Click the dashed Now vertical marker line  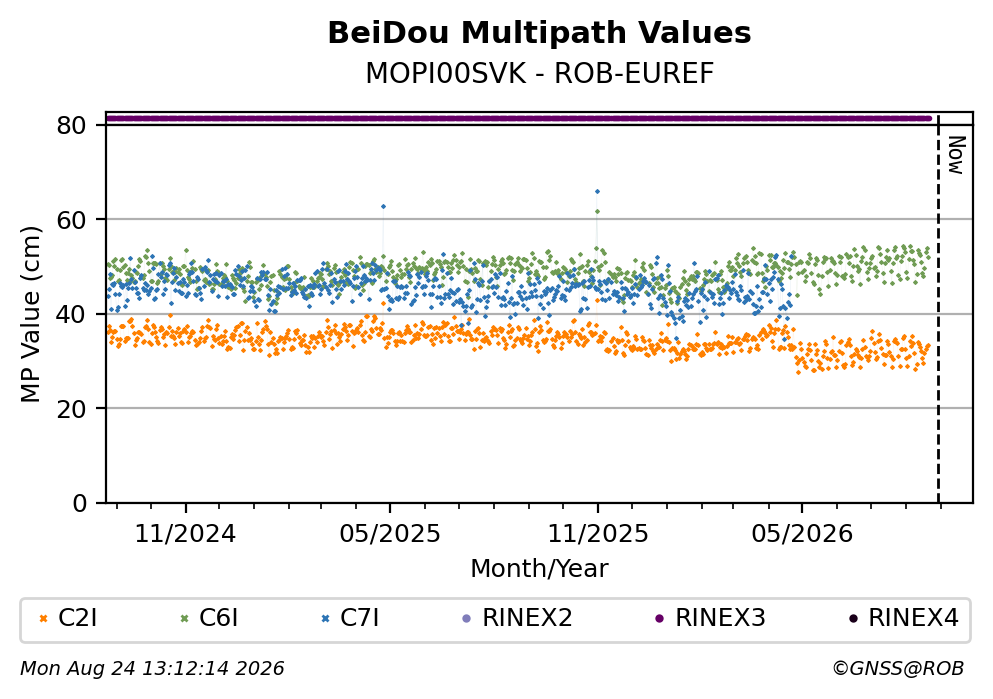click(x=938, y=308)
